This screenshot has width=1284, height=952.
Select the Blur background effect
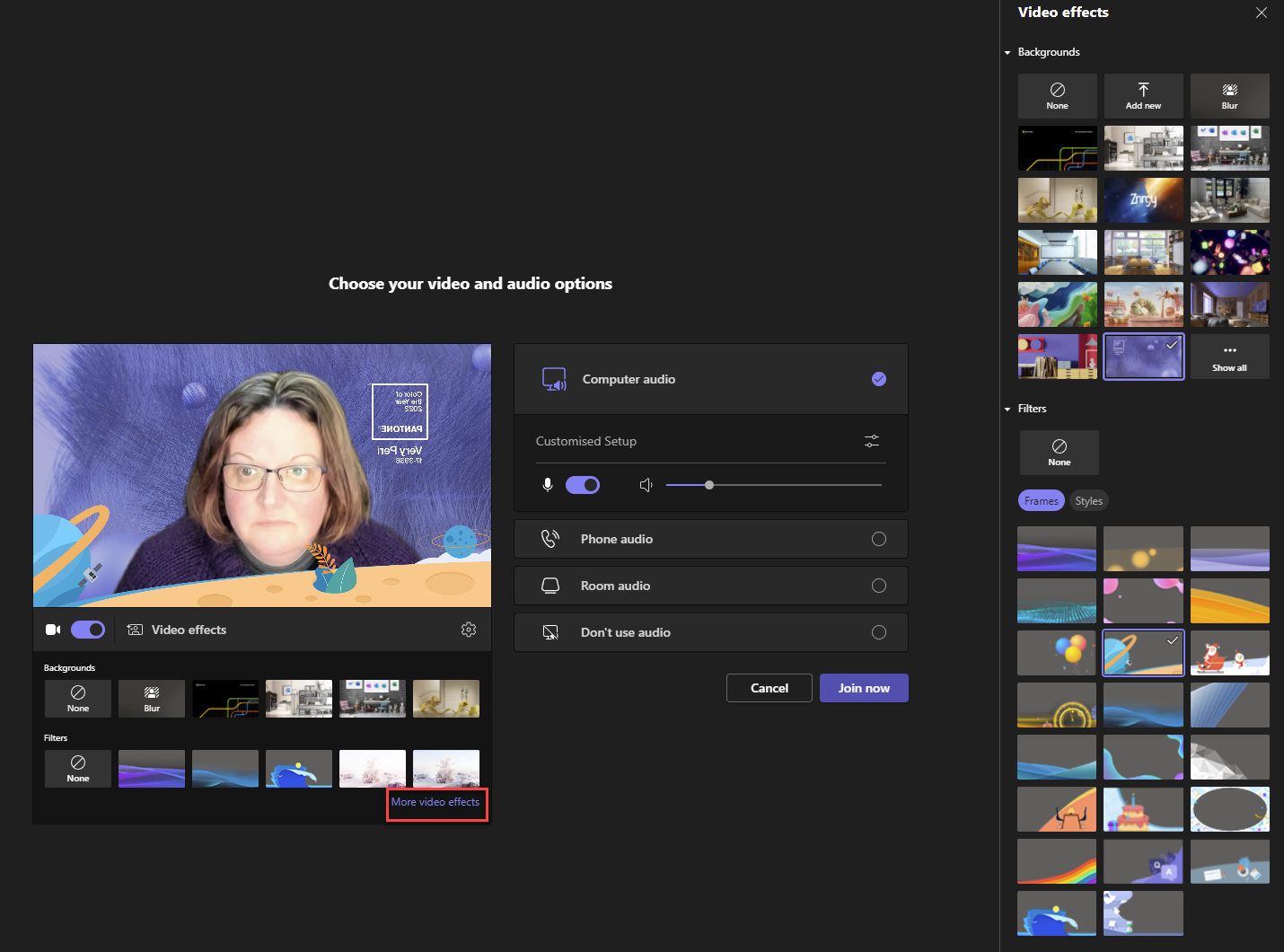coord(1229,95)
